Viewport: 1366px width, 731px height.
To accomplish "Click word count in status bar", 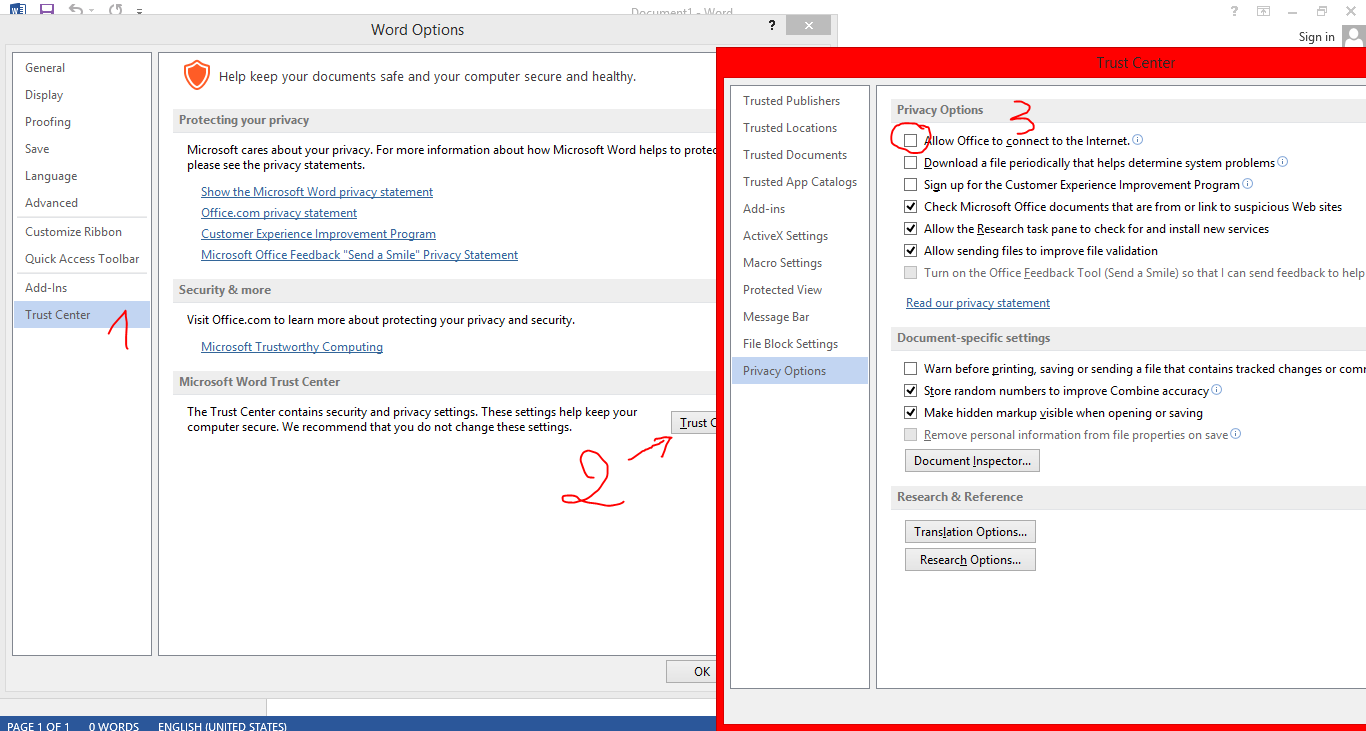I will coord(114,726).
